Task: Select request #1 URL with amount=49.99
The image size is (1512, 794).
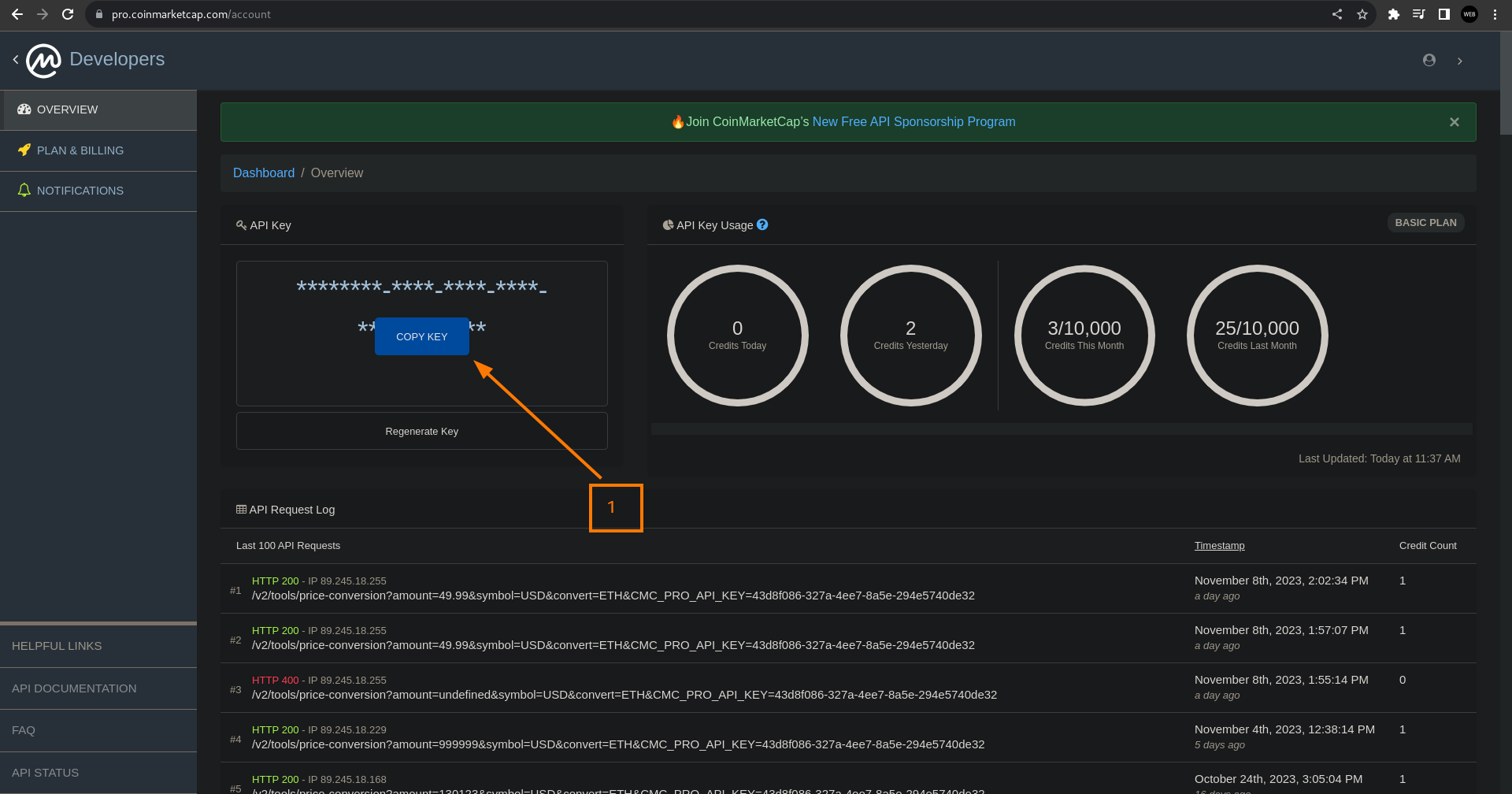Action: pos(613,595)
